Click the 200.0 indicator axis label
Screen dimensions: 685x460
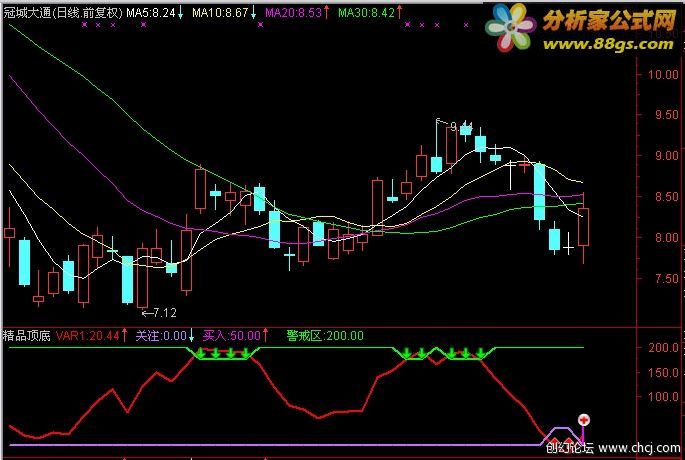coord(664,348)
